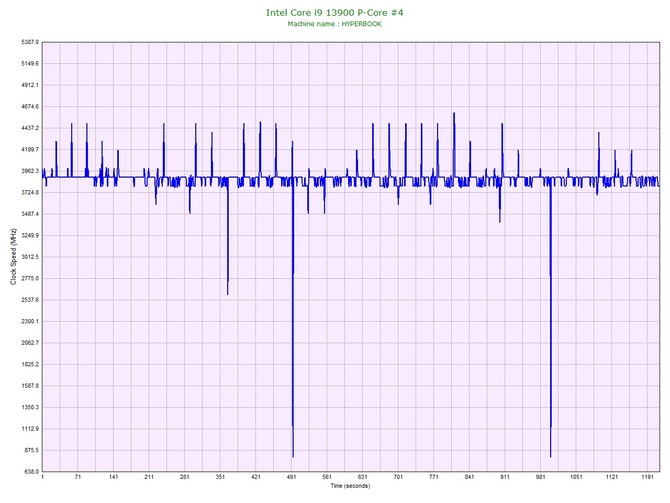The image size is (670, 503).
Task: Click the y-axis value 2775.0
Action: [30, 278]
